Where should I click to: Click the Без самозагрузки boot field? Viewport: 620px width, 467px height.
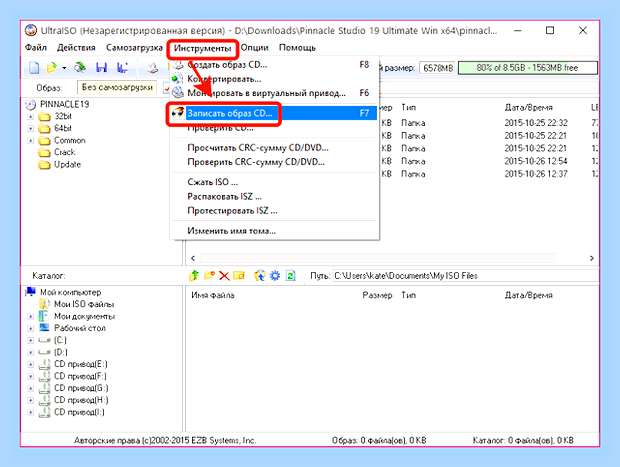point(117,88)
